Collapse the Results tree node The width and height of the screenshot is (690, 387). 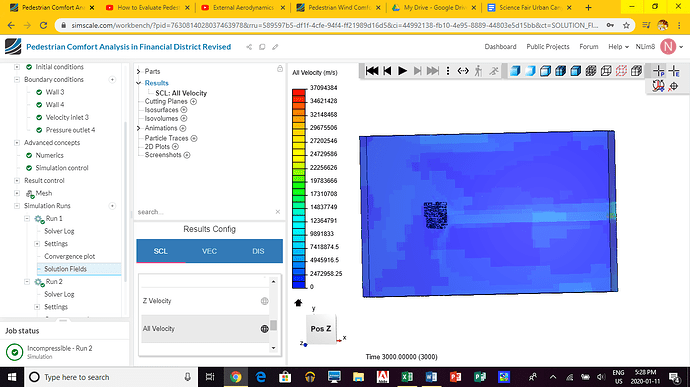[x=139, y=83]
